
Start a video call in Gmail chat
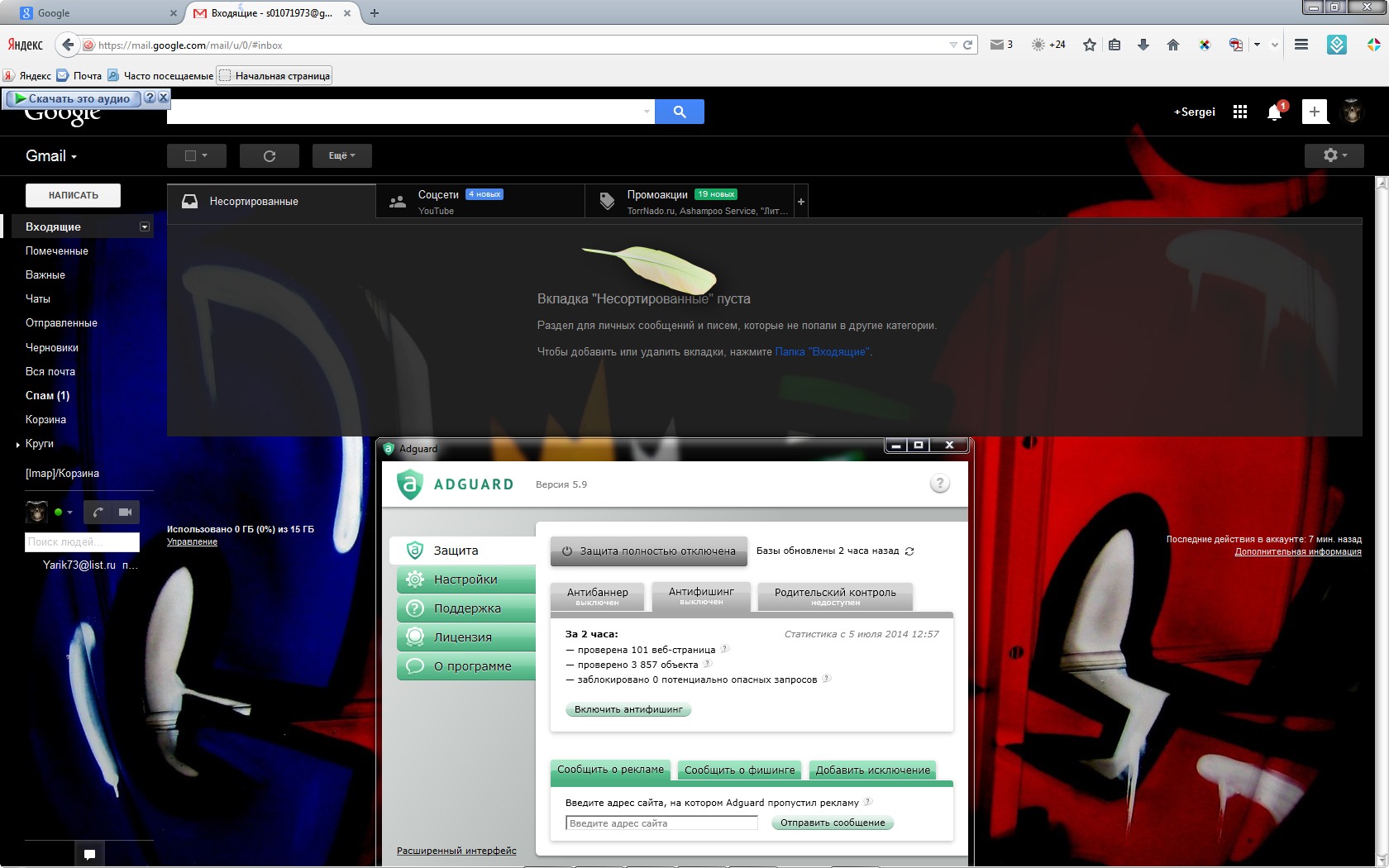pos(126,513)
